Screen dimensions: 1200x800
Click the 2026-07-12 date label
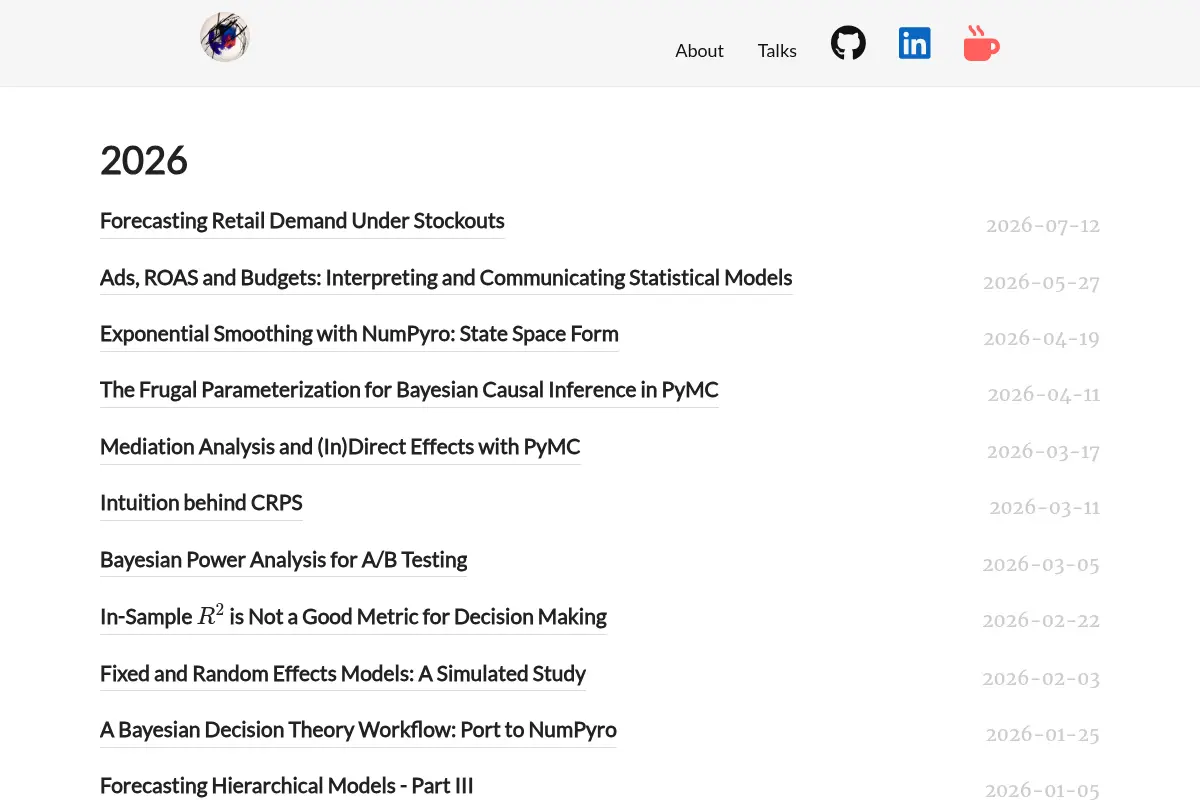tap(1043, 225)
